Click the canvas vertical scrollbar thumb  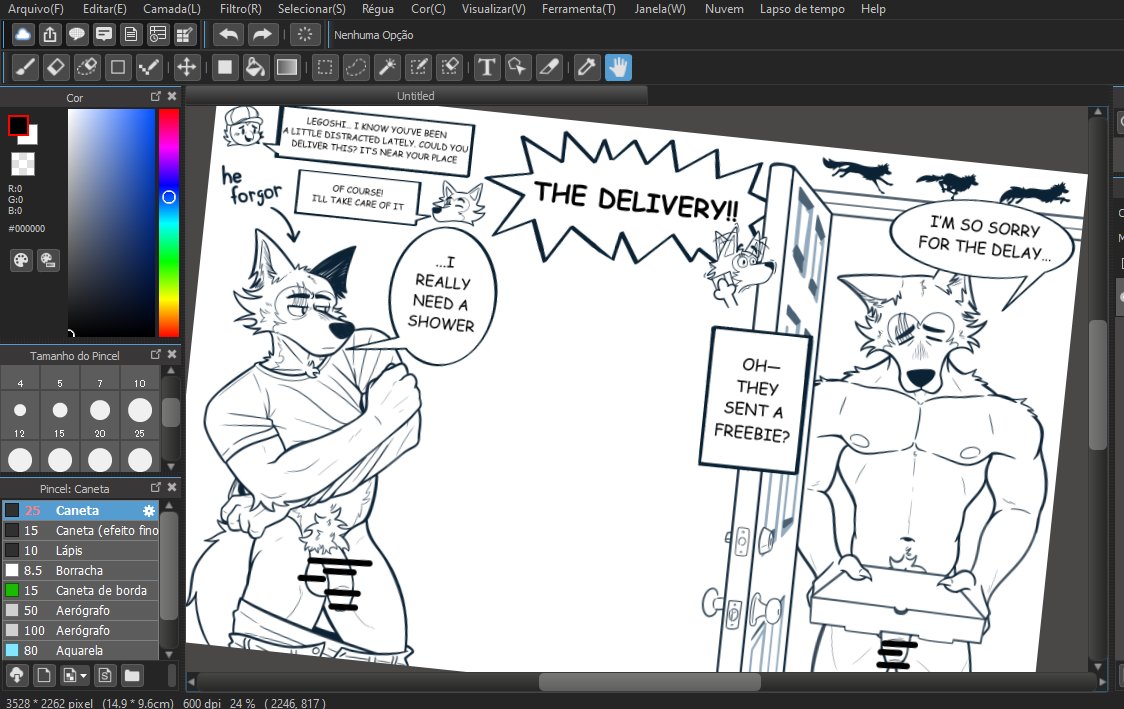coord(1098,384)
